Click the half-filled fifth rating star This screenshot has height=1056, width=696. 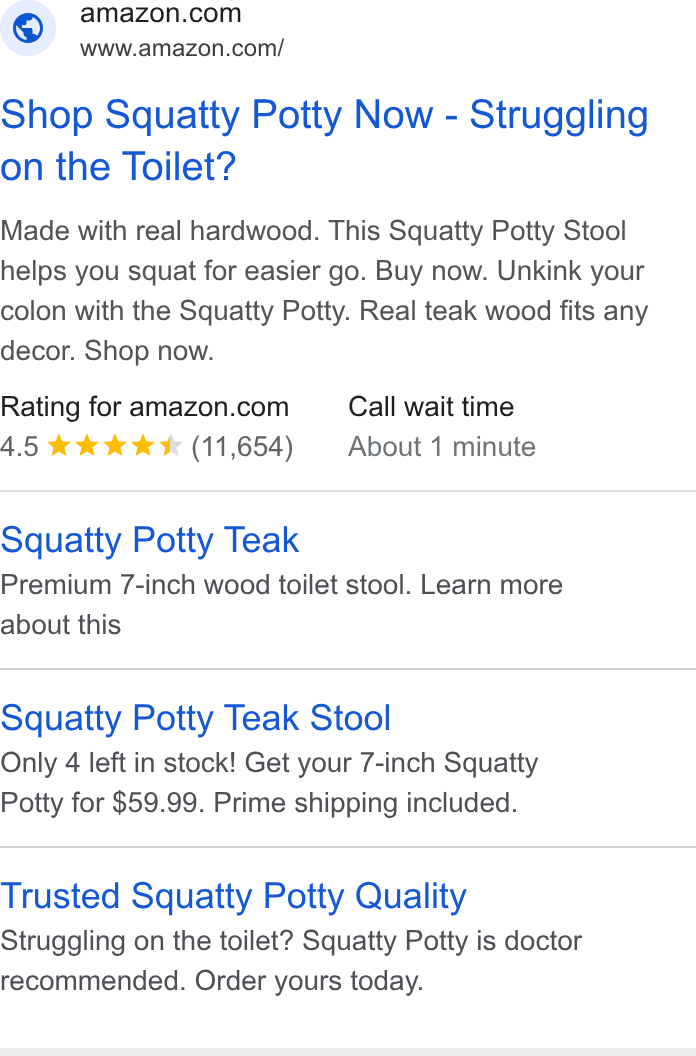pyautogui.click(x=171, y=446)
